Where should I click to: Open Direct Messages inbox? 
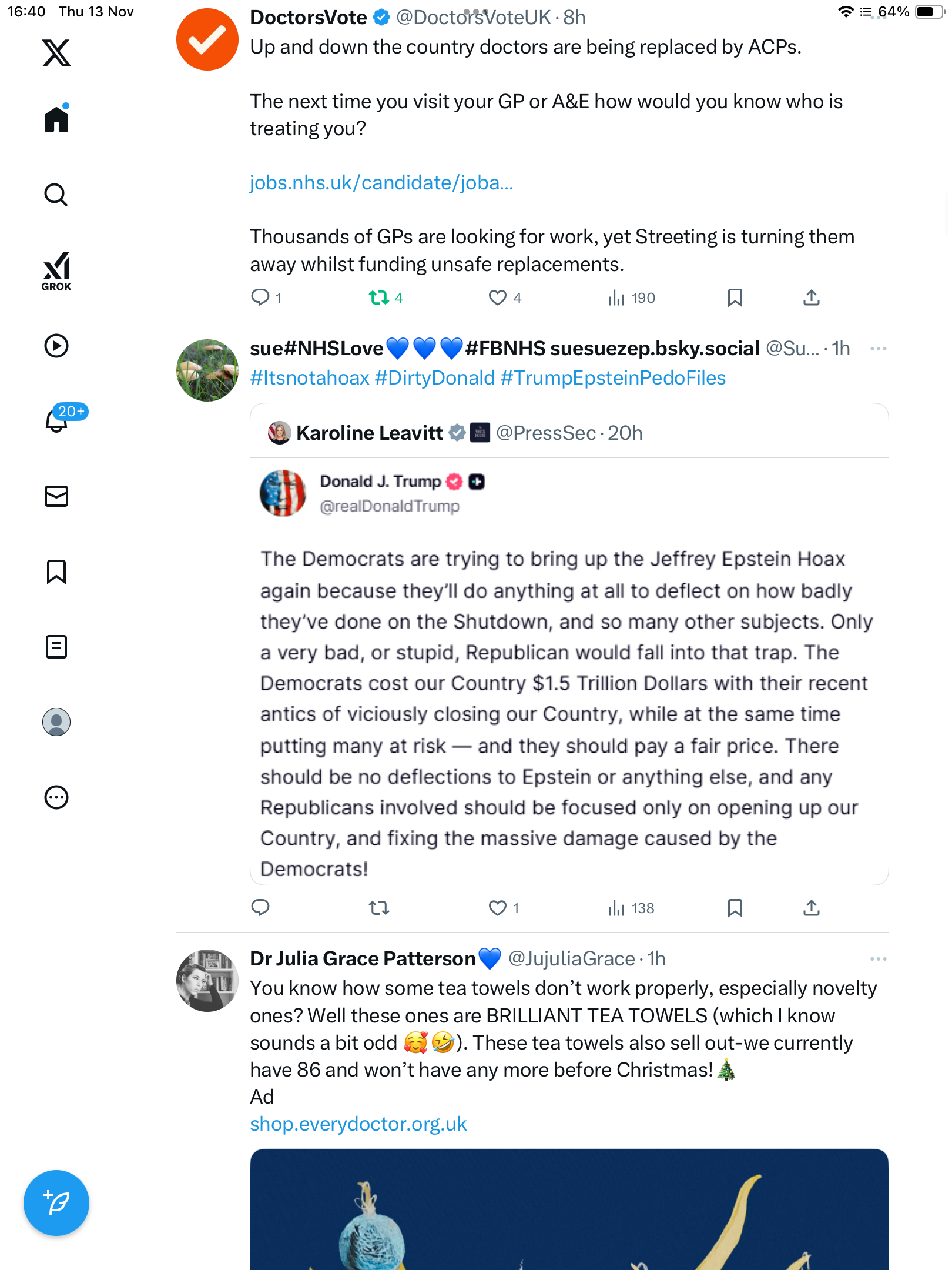(x=56, y=496)
